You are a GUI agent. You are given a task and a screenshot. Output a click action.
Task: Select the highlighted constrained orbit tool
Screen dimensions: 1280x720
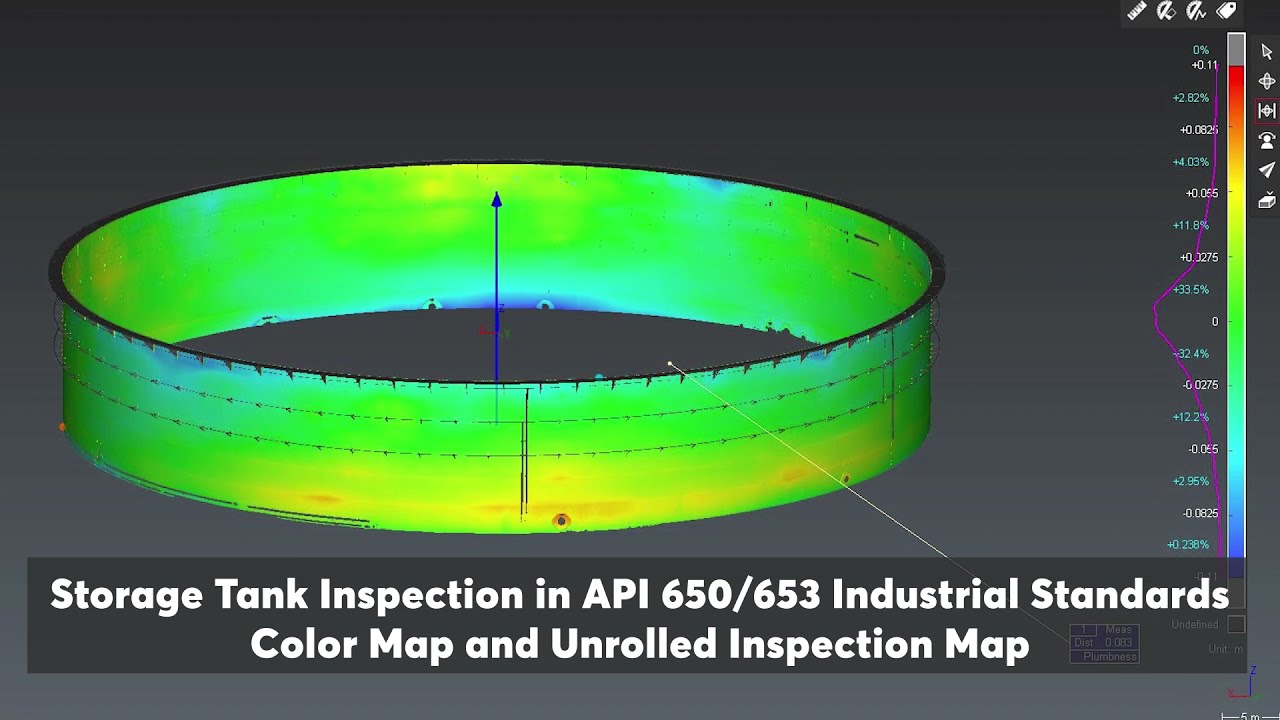click(1267, 110)
